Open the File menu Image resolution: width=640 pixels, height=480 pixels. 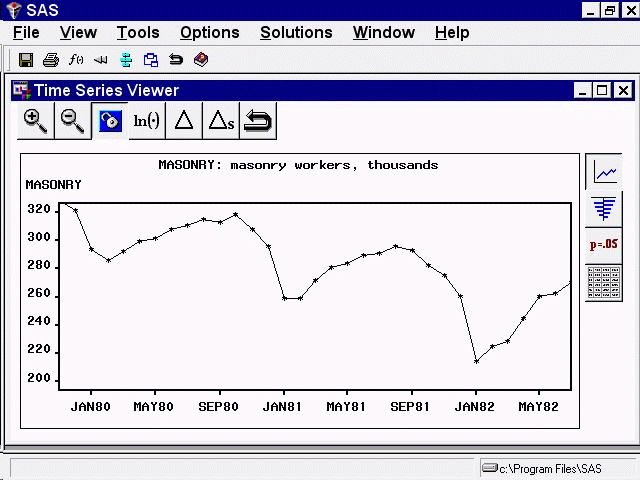click(x=26, y=32)
